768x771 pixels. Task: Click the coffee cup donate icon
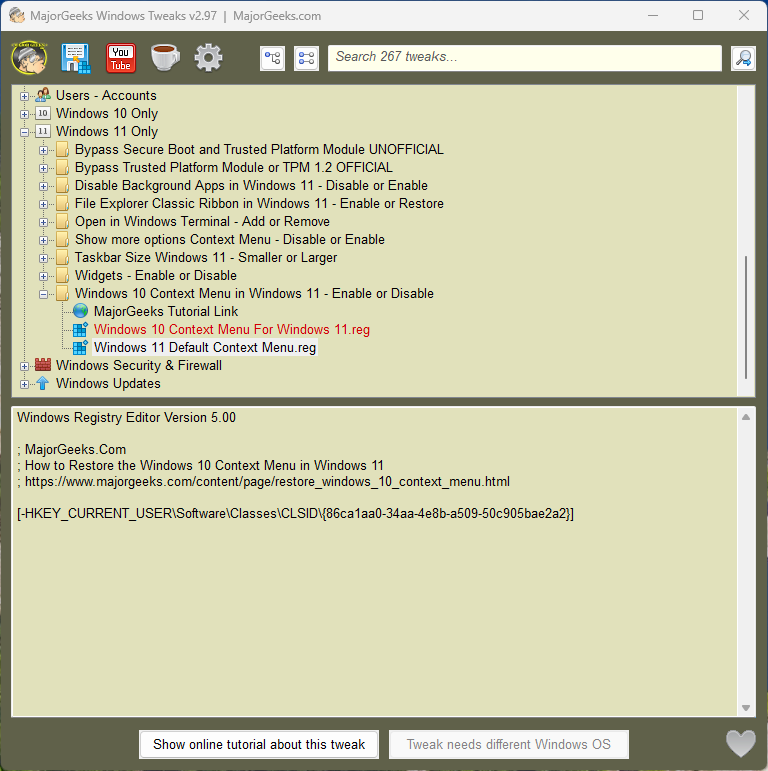165,58
